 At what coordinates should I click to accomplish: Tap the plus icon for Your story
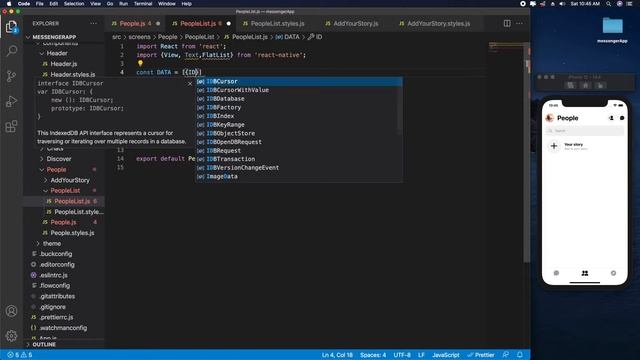click(x=554, y=146)
